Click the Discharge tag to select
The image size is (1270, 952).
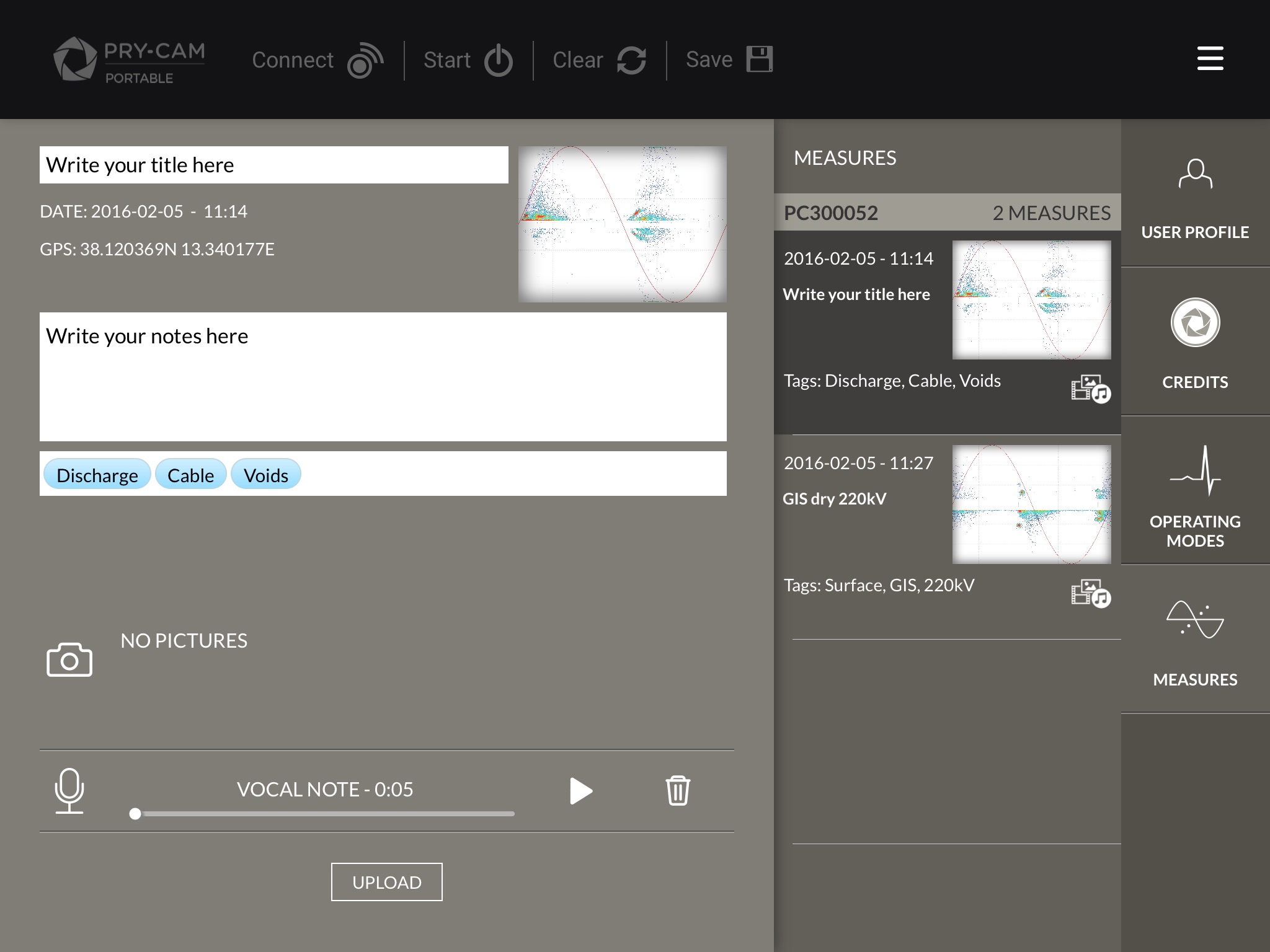click(x=97, y=474)
